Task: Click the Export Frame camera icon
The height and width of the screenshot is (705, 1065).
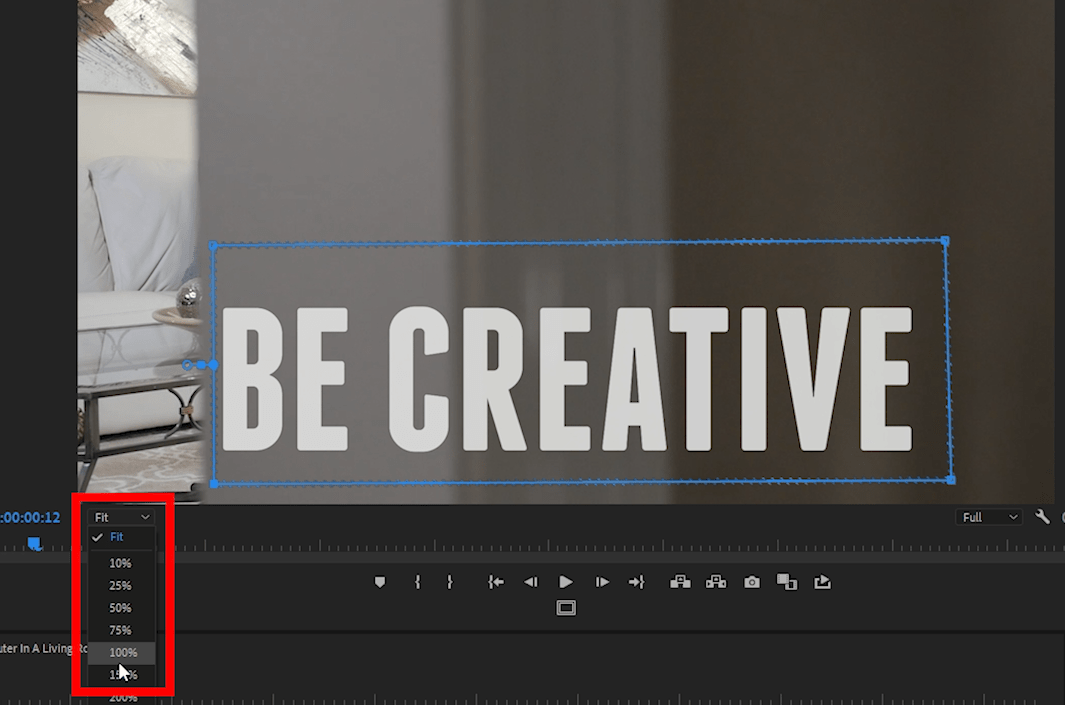Action: tap(751, 581)
